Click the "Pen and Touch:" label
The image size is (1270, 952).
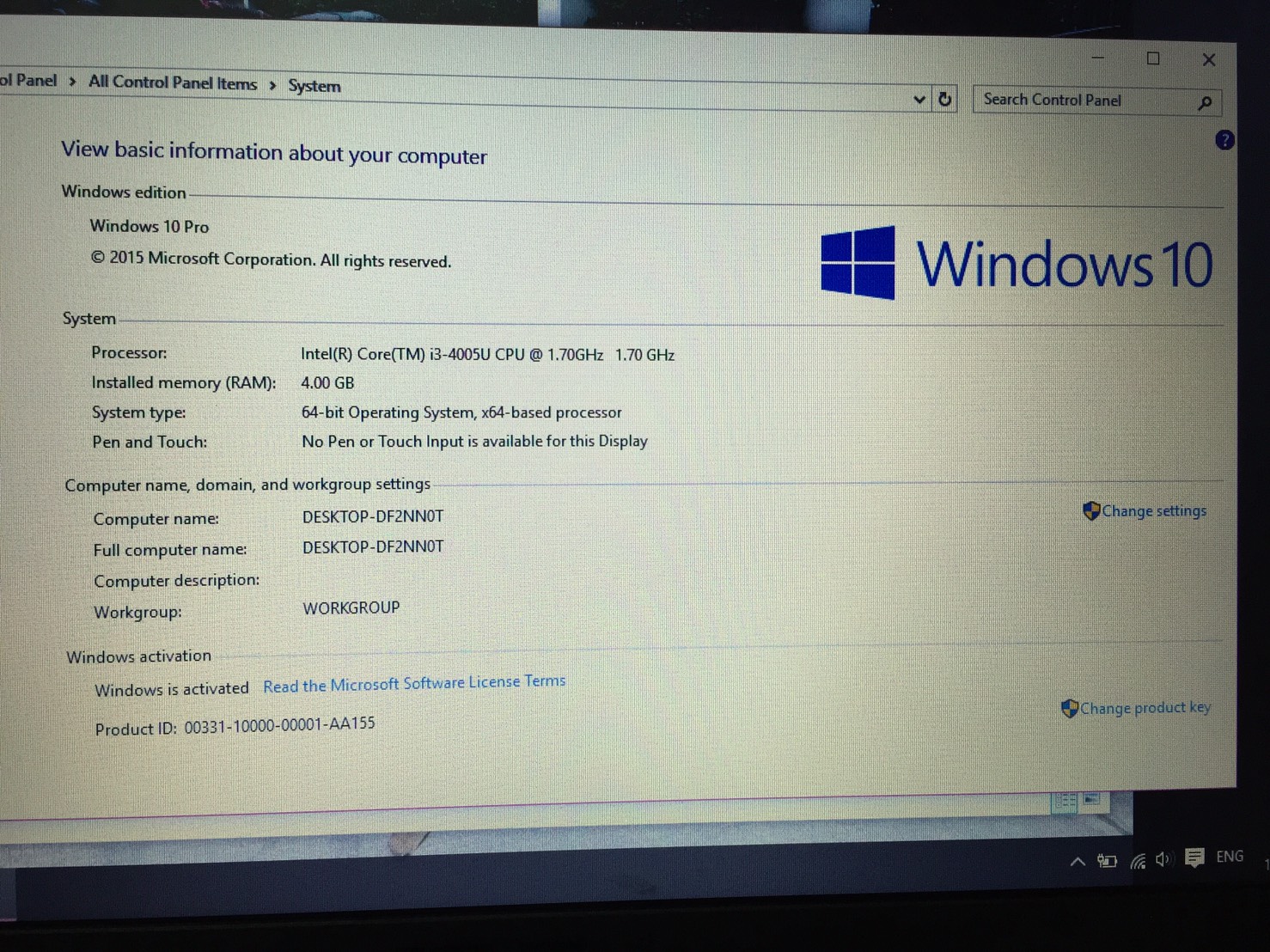pyautogui.click(x=150, y=442)
